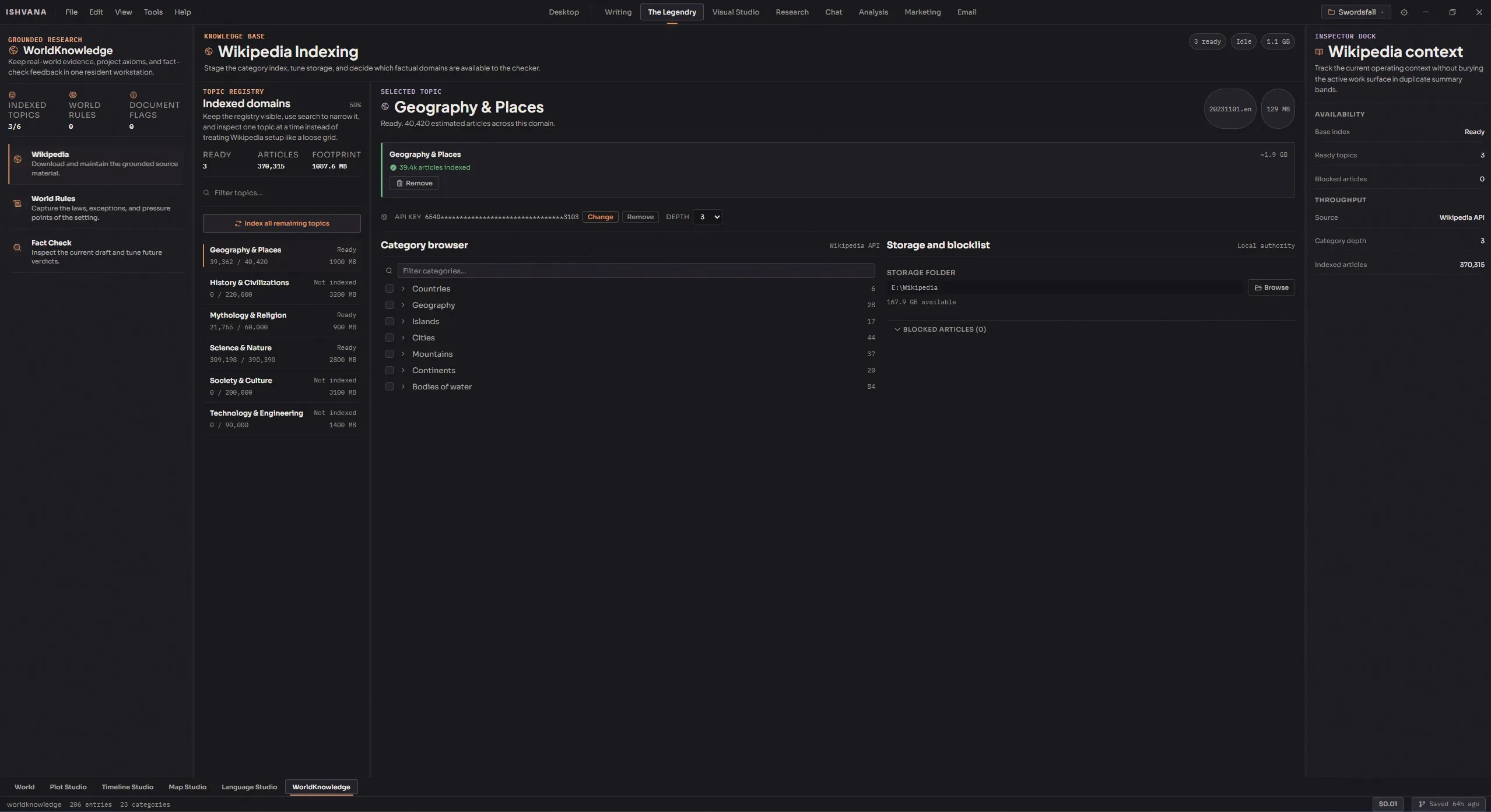This screenshot has height=812, width=1491.
Task: Check the Cities category checkbox
Action: (x=390, y=338)
